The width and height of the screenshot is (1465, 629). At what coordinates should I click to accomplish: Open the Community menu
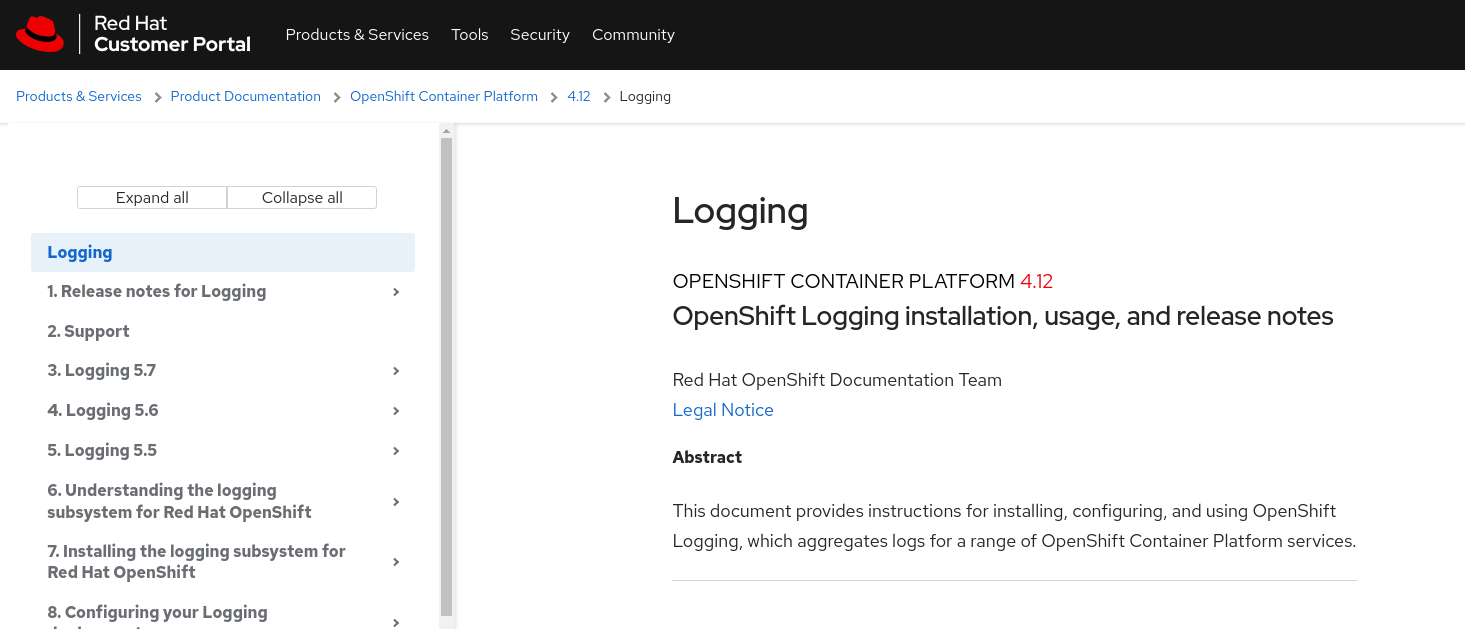pyautogui.click(x=633, y=35)
